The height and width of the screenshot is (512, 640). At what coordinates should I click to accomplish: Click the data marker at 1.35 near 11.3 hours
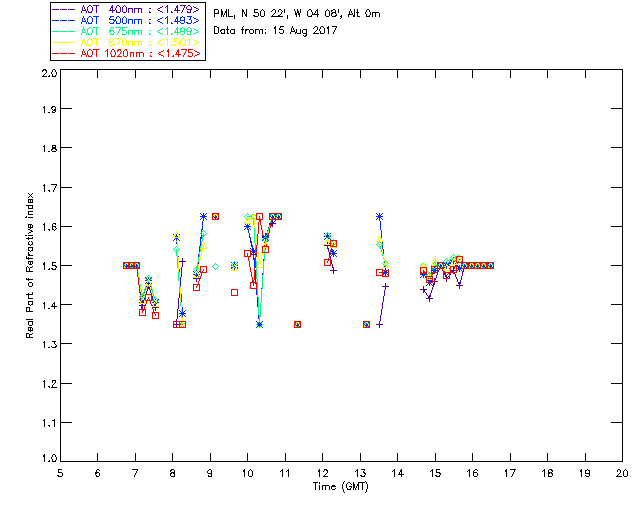(x=298, y=325)
